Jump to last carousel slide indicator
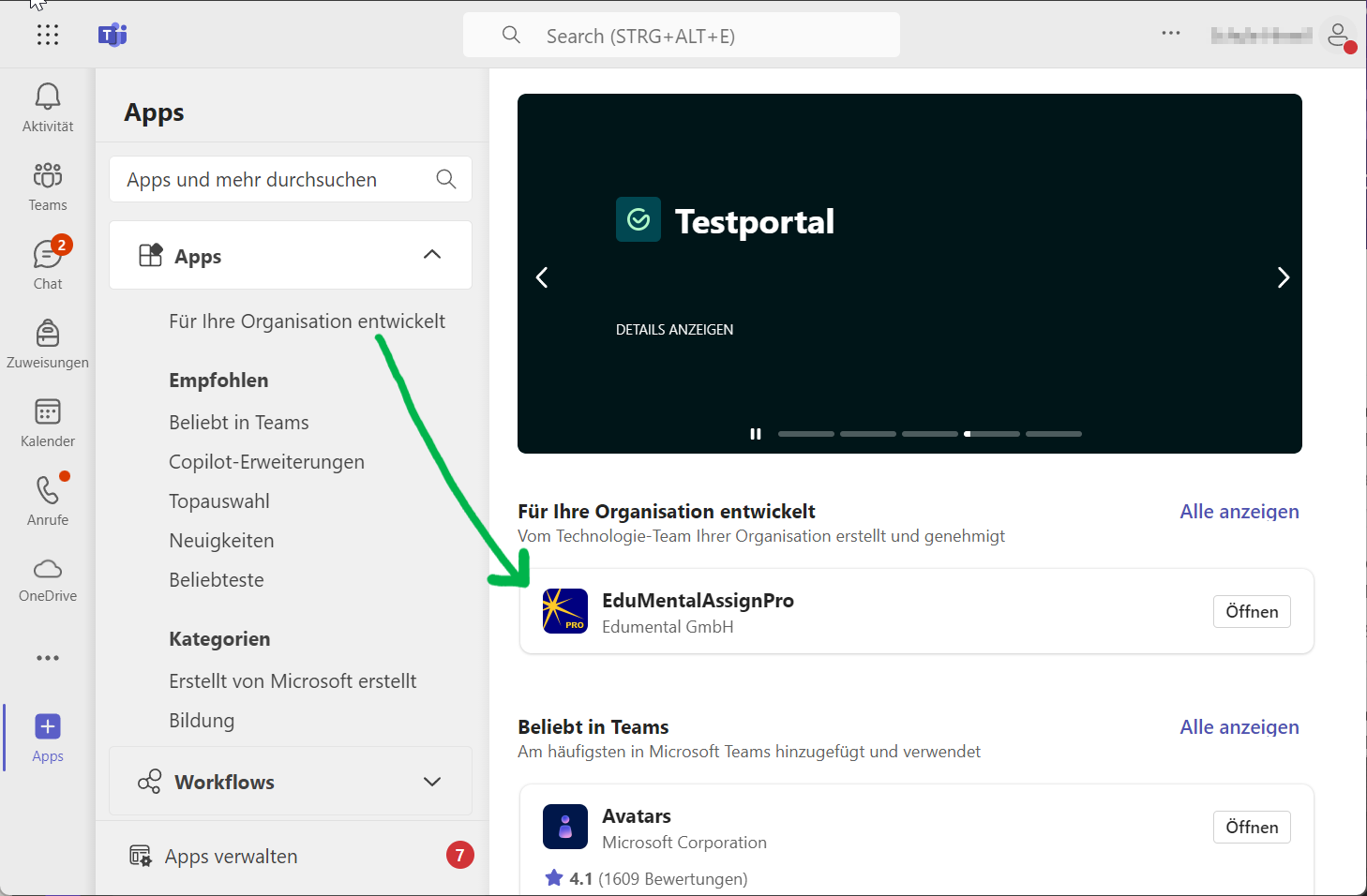 [x=1054, y=434]
